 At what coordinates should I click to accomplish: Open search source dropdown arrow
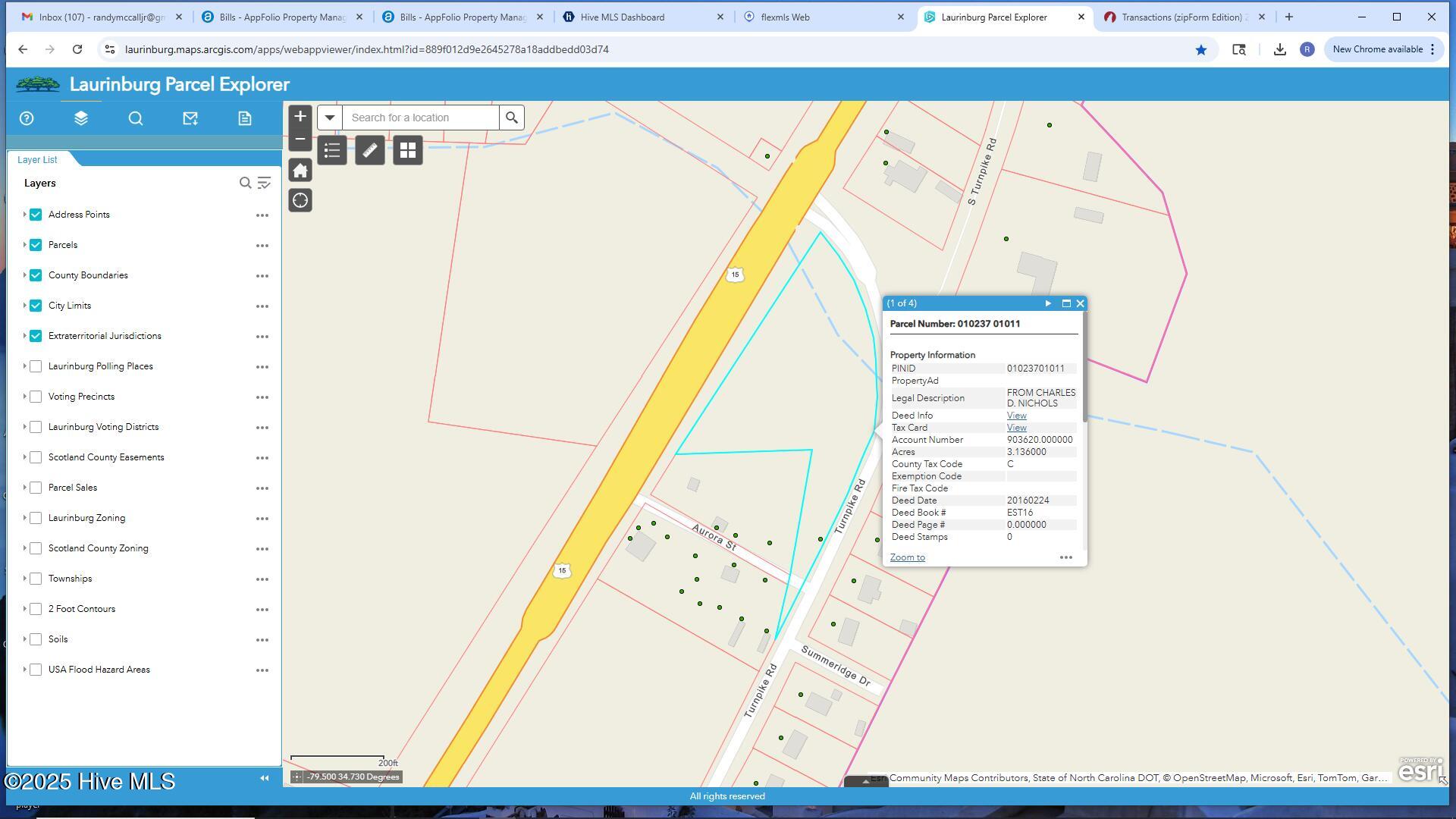point(330,118)
